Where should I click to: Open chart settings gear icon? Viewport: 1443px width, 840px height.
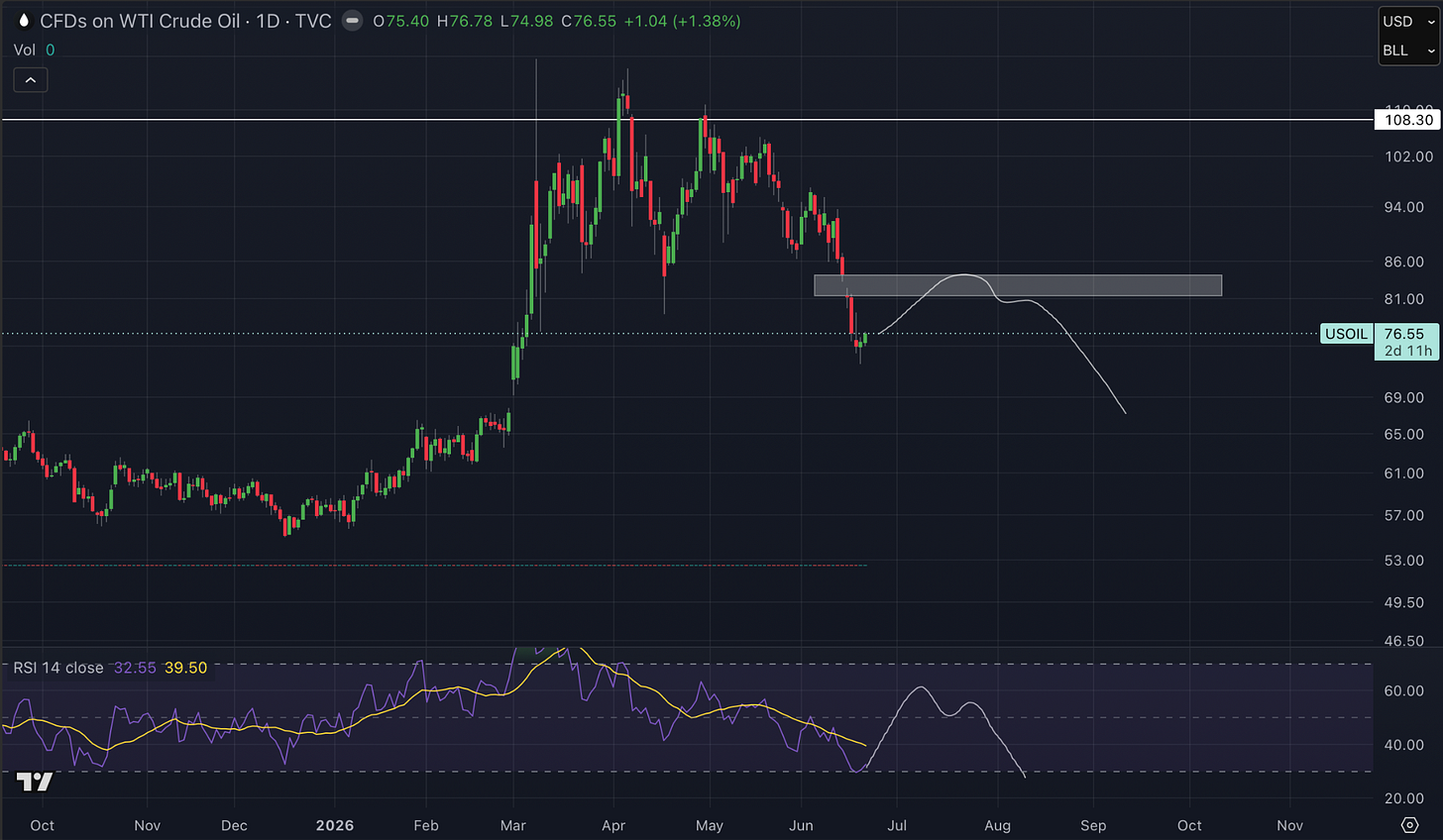click(x=1409, y=825)
